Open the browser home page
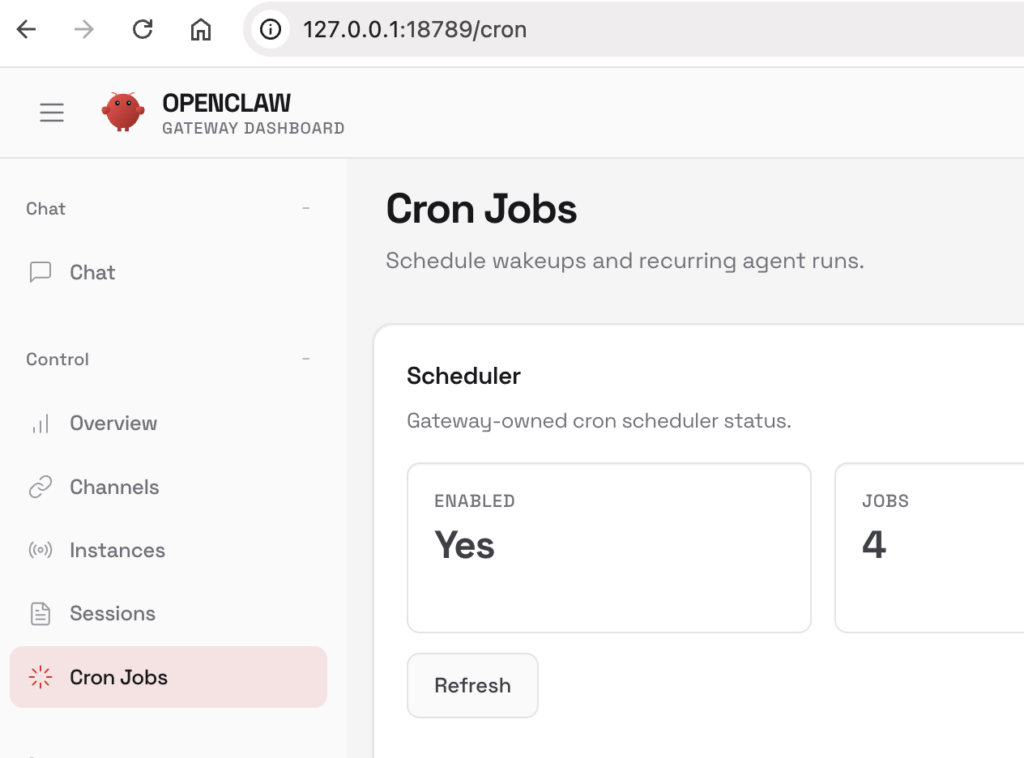Screen dimensions: 1024x758 click(201, 29)
